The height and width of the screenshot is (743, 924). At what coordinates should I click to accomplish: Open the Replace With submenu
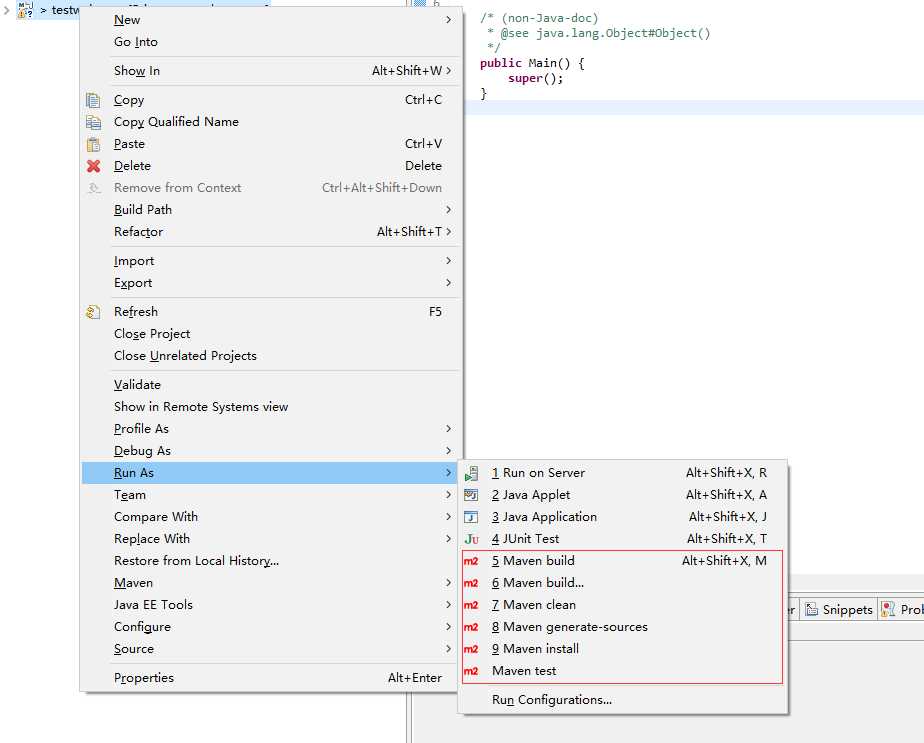pyautogui.click(x=271, y=539)
